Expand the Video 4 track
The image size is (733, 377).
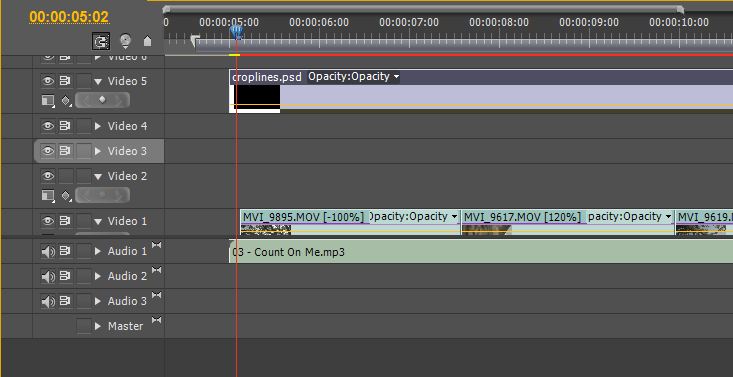[x=98, y=126]
